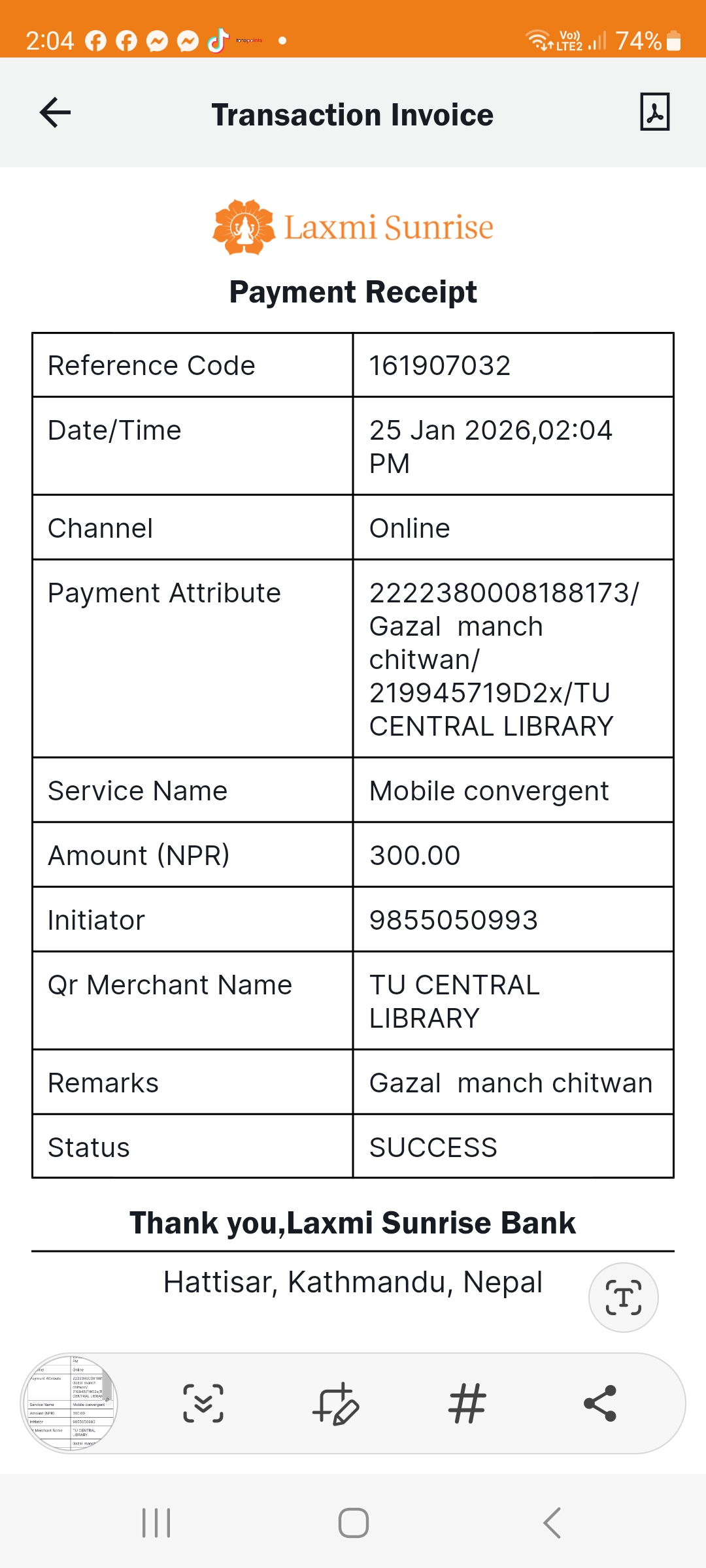
Task: Tap the Hattisar, Kathmandu, Nepal address
Action: pyautogui.click(x=353, y=1282)
